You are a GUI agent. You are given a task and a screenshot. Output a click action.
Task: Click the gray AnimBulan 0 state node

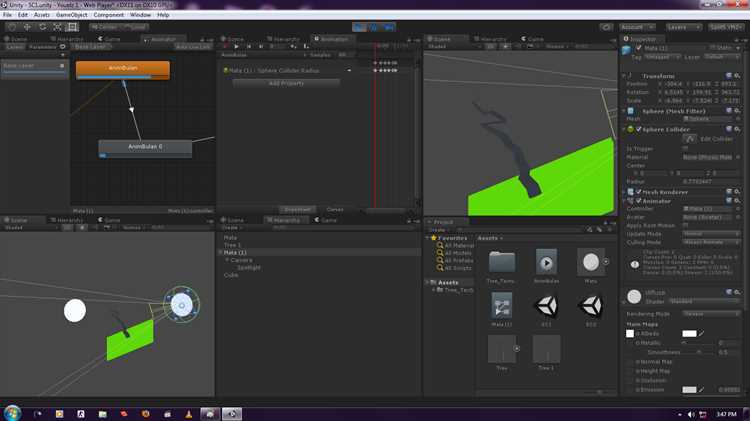pyautogui.click(x=145, y=148)
